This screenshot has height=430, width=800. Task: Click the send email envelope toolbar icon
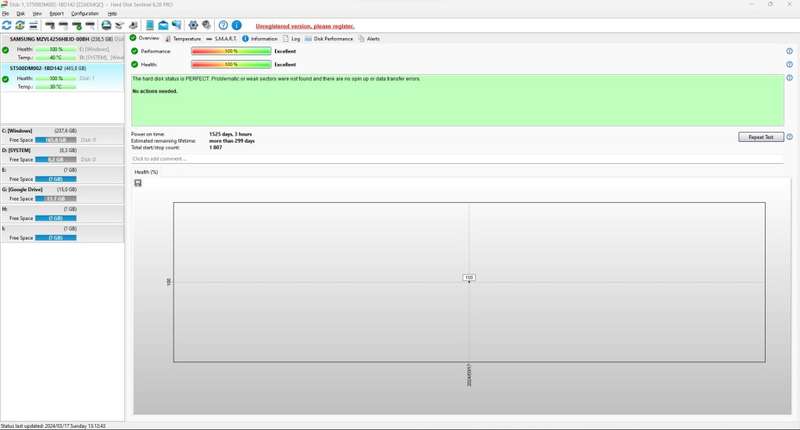(163, 25)
